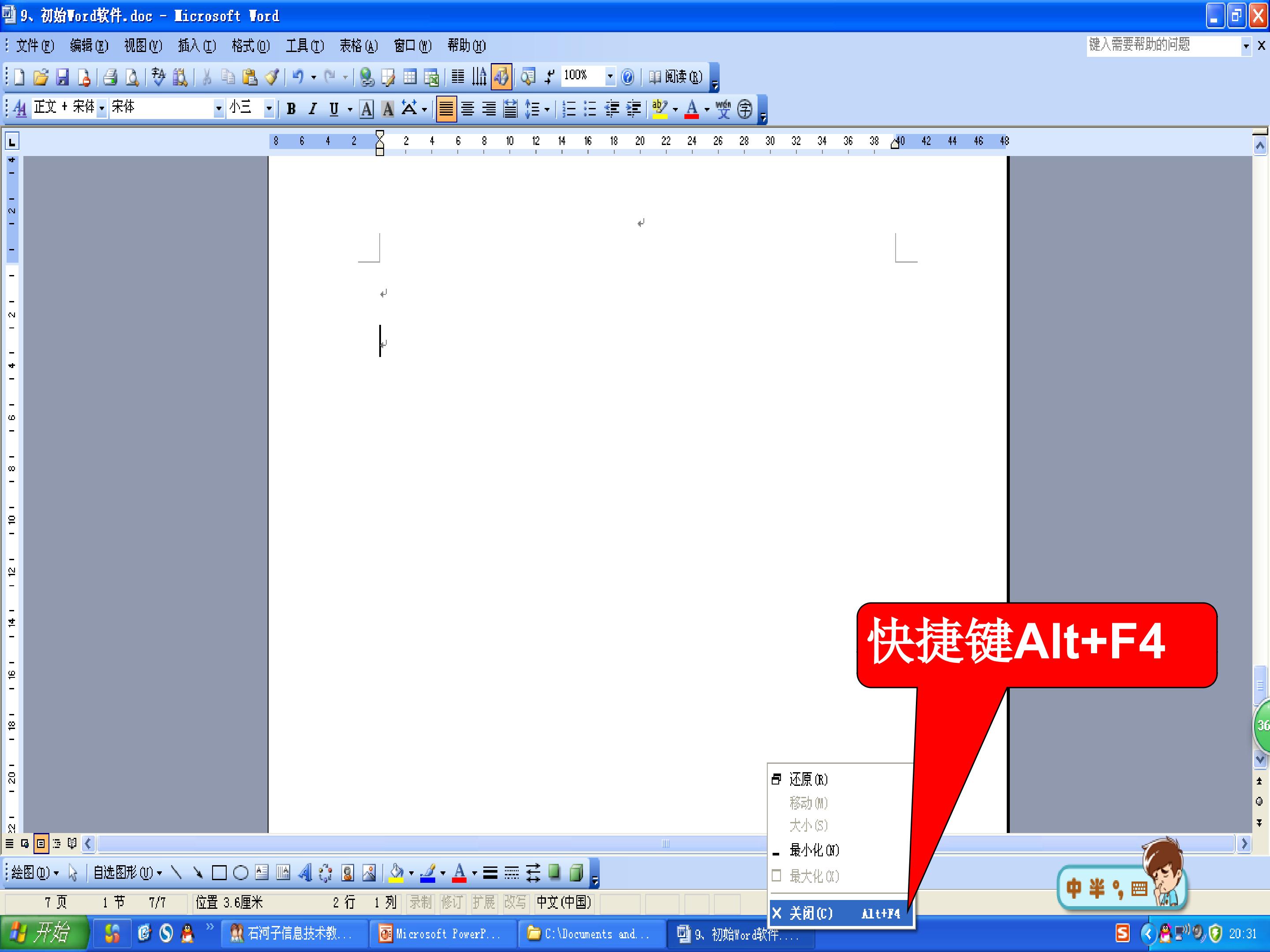Click the Numbered list icon

click(568, 108)
